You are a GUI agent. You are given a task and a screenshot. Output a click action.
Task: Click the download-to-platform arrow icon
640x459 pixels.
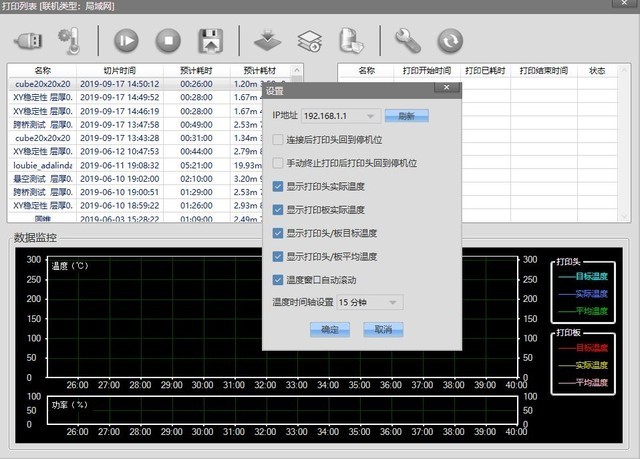267,41
